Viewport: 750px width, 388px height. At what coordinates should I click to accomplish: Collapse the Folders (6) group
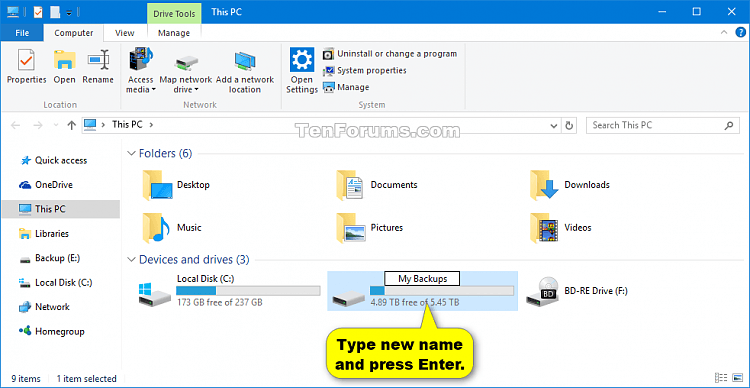point(131,154)
